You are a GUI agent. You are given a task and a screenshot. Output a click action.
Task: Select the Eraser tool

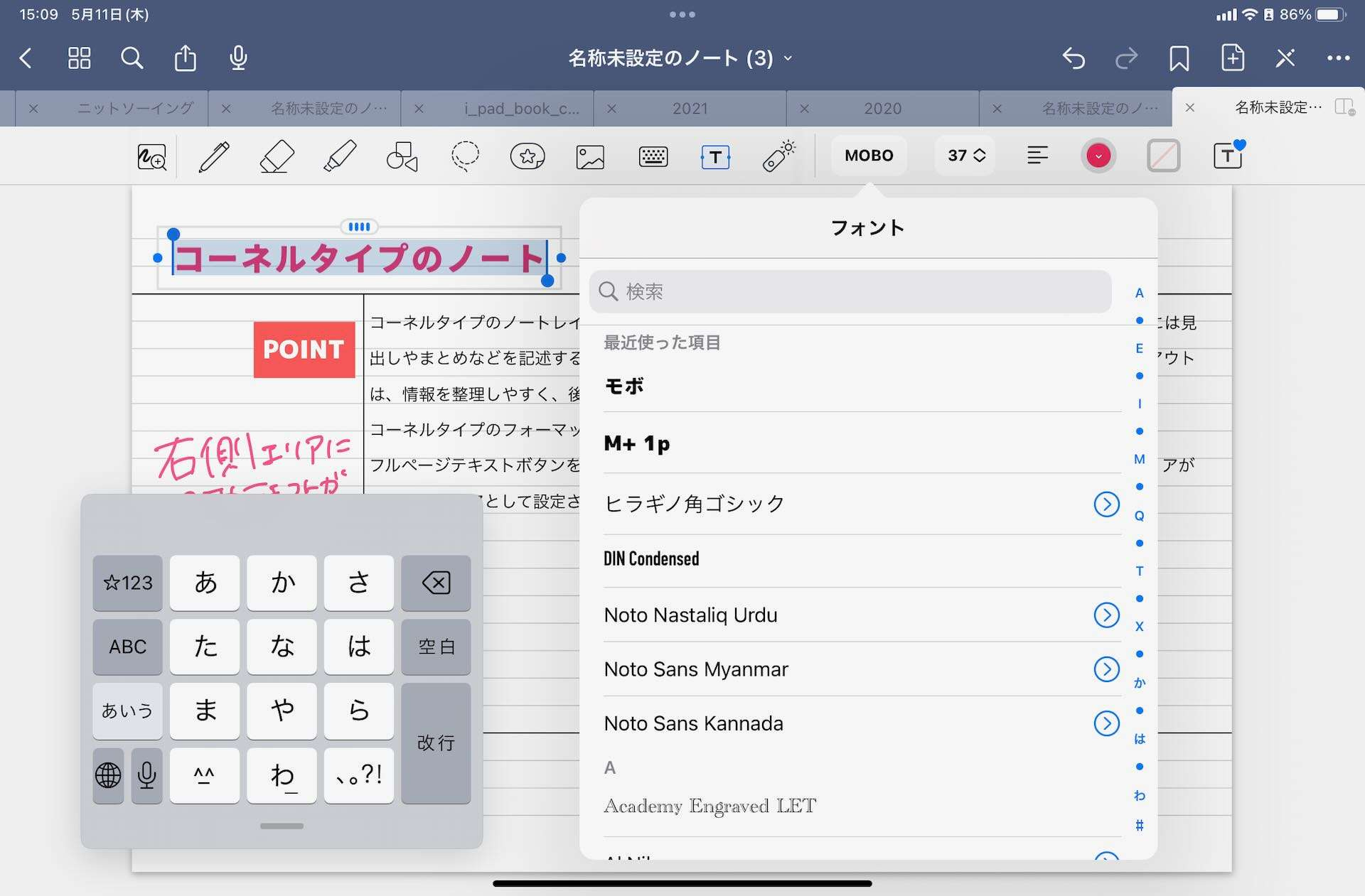pyautogui.click(x=277, y=156)
